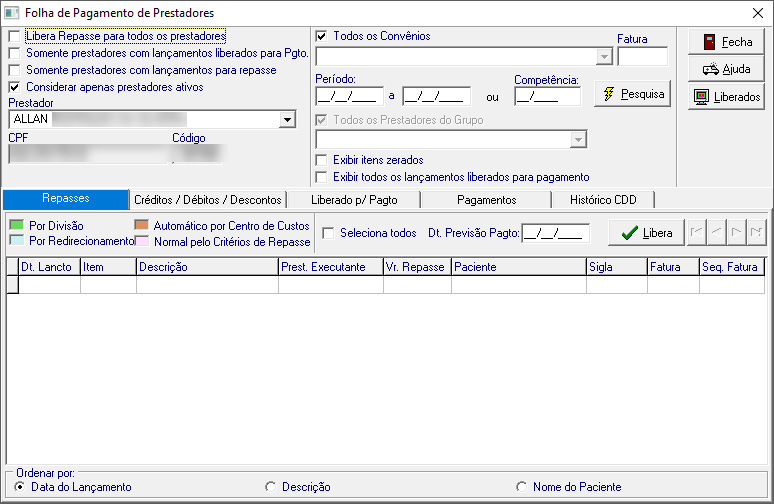Enable Libera Repasse para todos os prestadores
The height and width of the screenshot is (504, 774).
click(x=14, y=36)
